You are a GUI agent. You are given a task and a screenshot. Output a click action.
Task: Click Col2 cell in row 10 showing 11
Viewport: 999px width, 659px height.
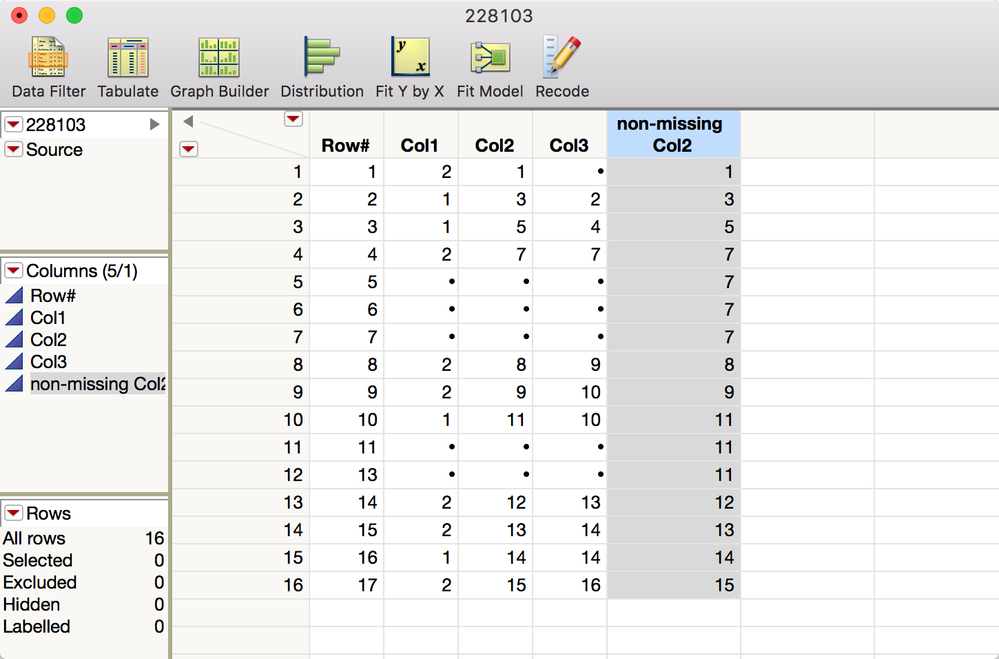(x=495, y=420)
